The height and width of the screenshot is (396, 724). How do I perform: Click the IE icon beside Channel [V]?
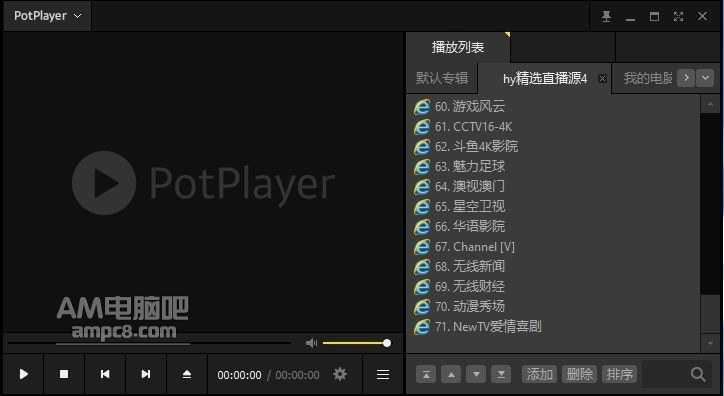click(422, 246)
